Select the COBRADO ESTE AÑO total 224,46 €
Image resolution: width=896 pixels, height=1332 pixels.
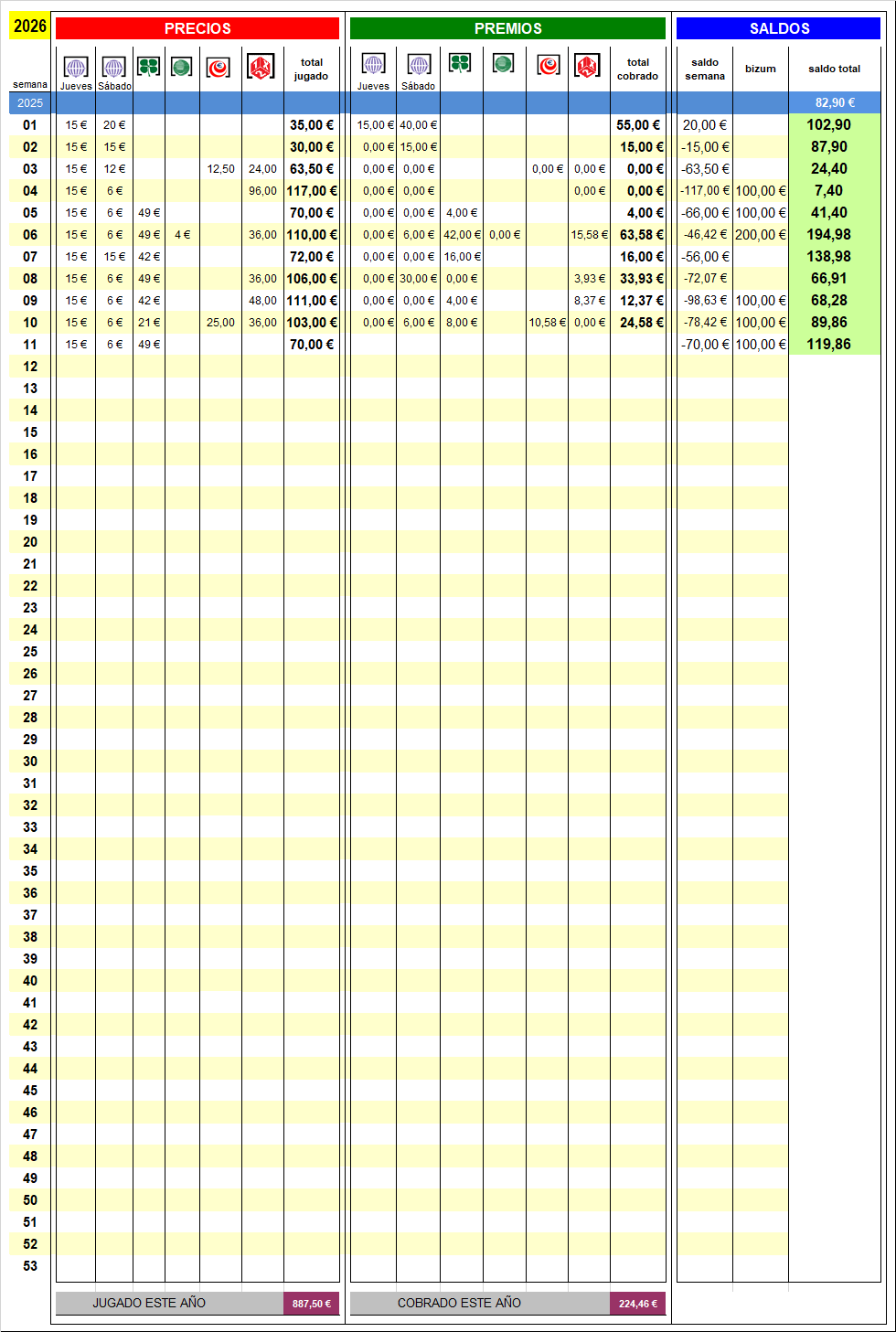tap(637, 1304)
